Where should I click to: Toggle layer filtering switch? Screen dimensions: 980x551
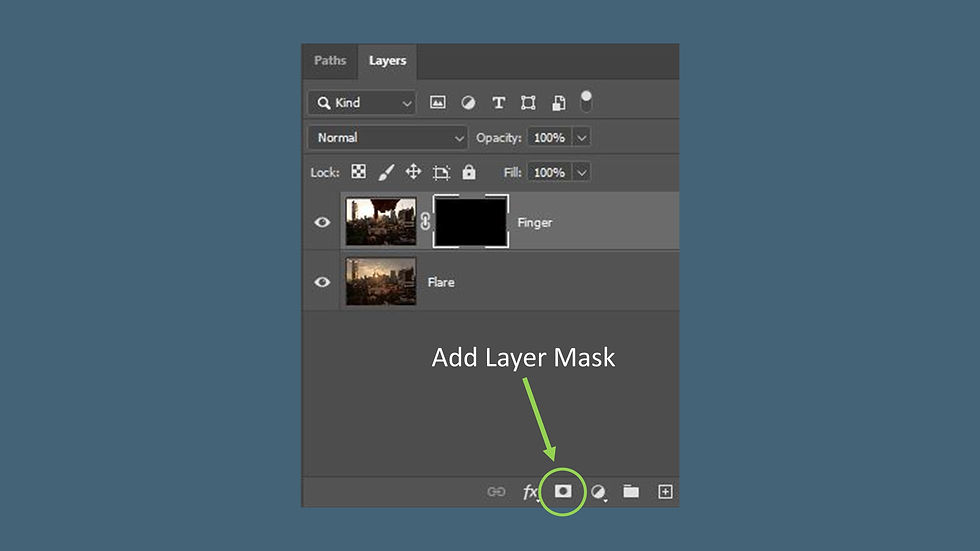click(x=586, y=101)
